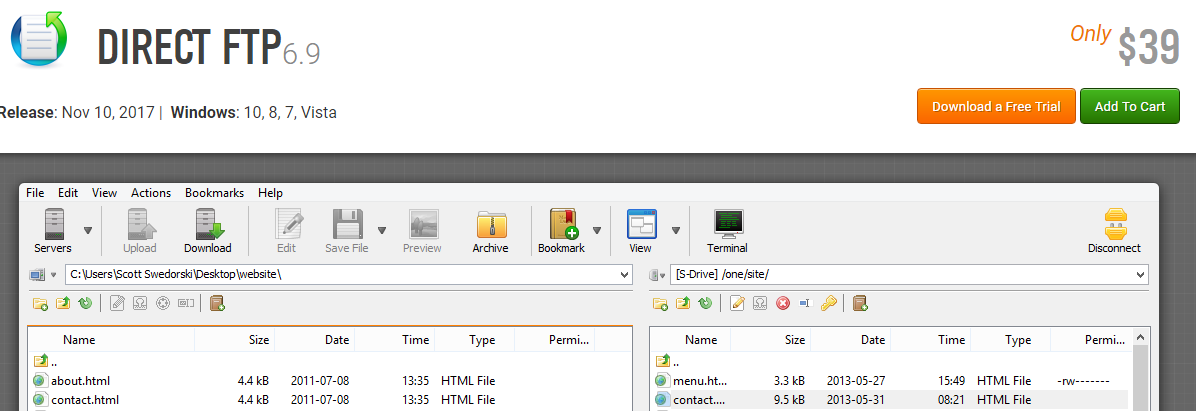Image resolution: width=1196 pixels, height=411 pixels.
Task: Create new folder in local pane toolbar
Action: 40,303
